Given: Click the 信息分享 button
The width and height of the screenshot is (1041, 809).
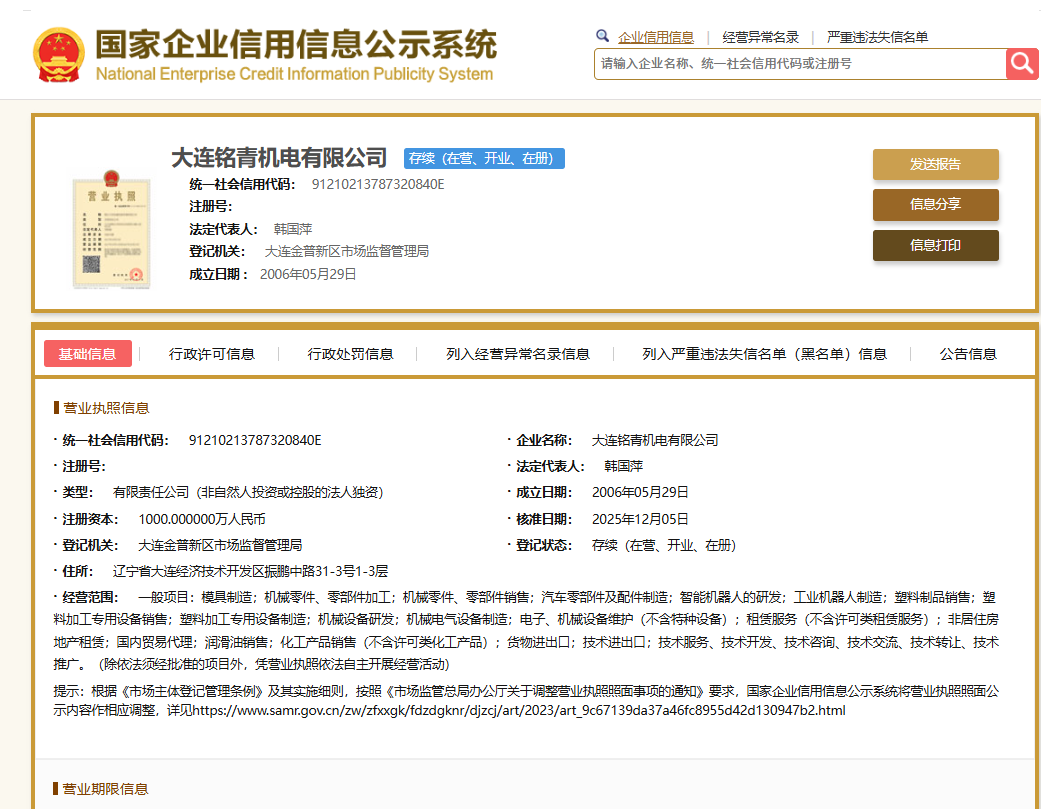Looking at the screenshot, I should [x=935, y=204].
